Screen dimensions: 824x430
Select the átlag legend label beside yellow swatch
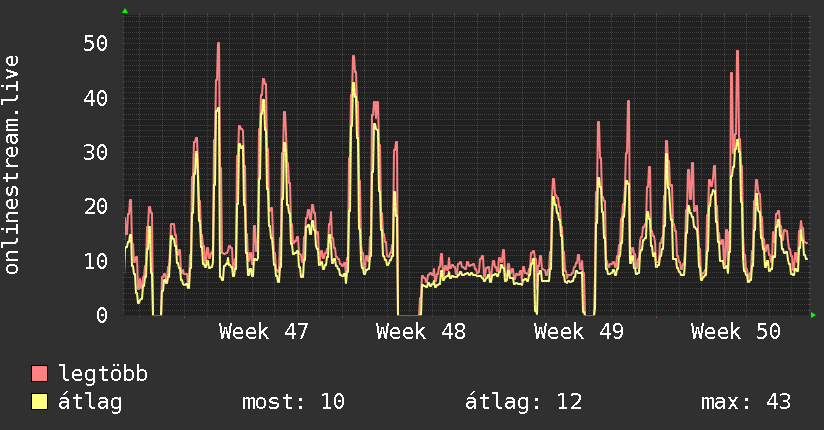pos(90,402)
